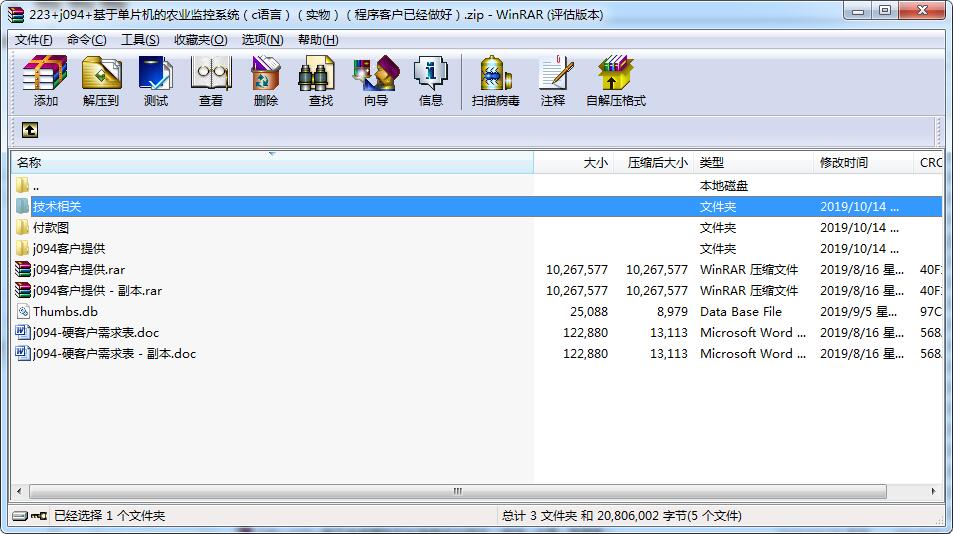
Task: Click the status bar total 总计 3 文件夹
Action: [621, 516]
